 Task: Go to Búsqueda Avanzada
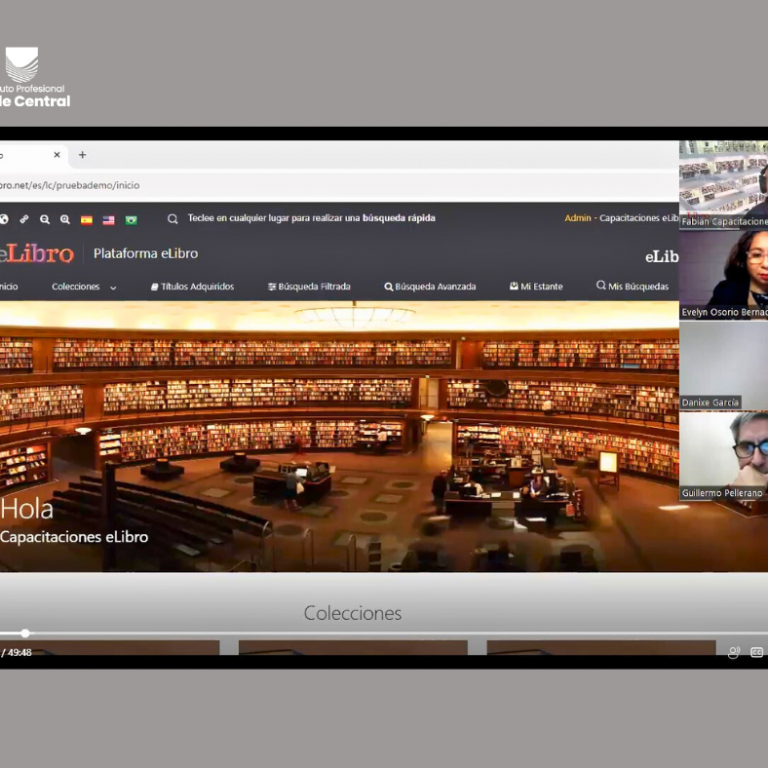(430, 287)
